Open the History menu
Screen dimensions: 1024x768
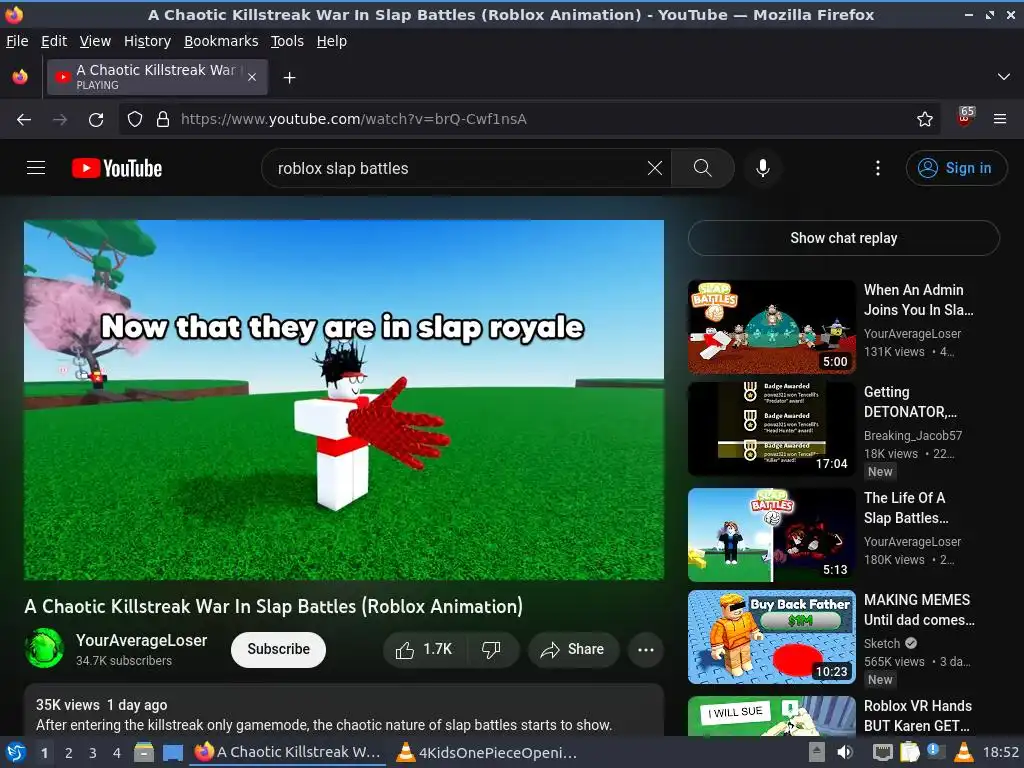[148, 41]
